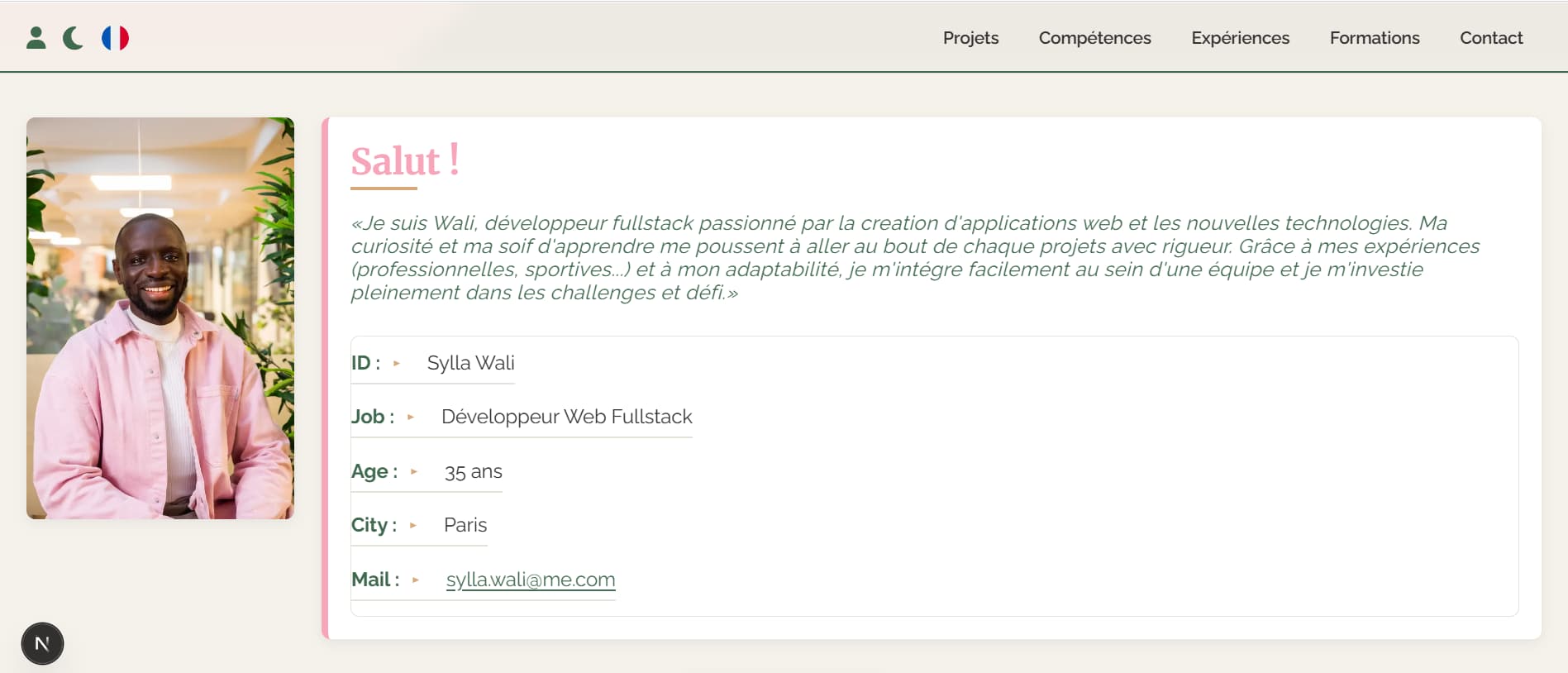Select 'Développeur Web Fullstack' job text

[x=567, y=417]
